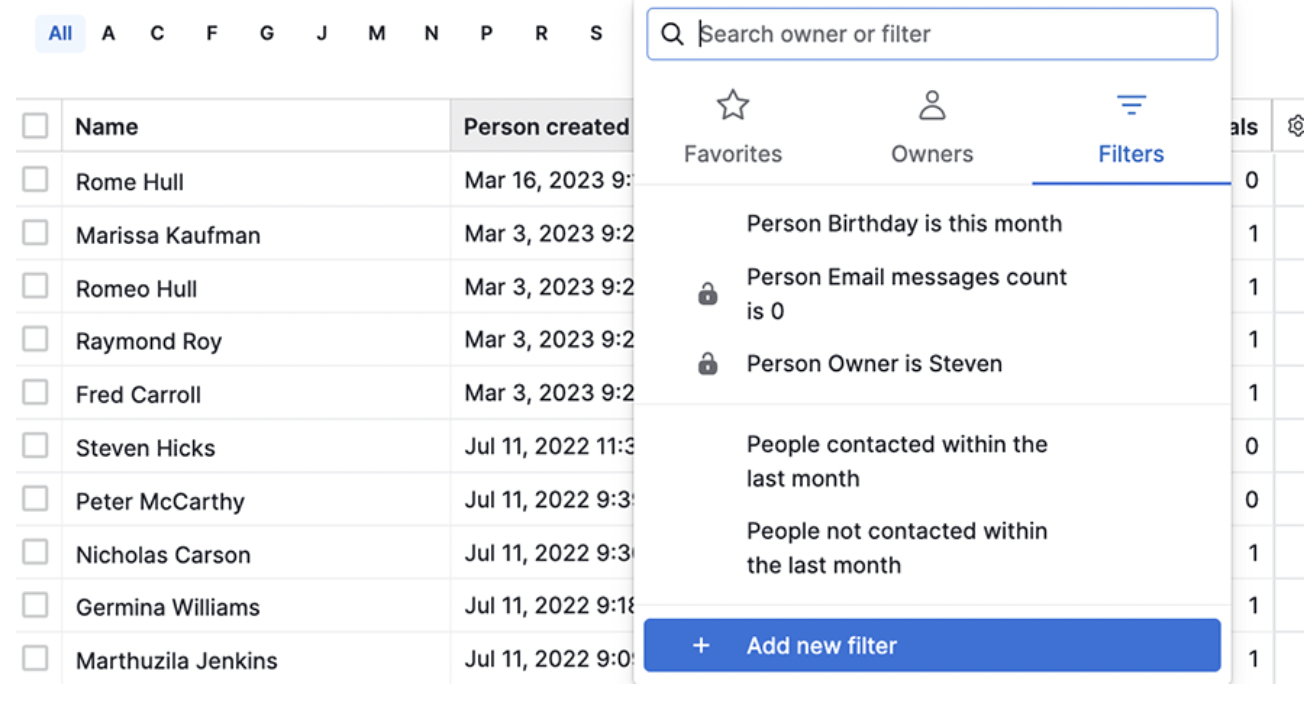Screen dimensions: 1304x720
Task: Toggle the select-all checkbox in the header
Action: [x=35, y=126]
